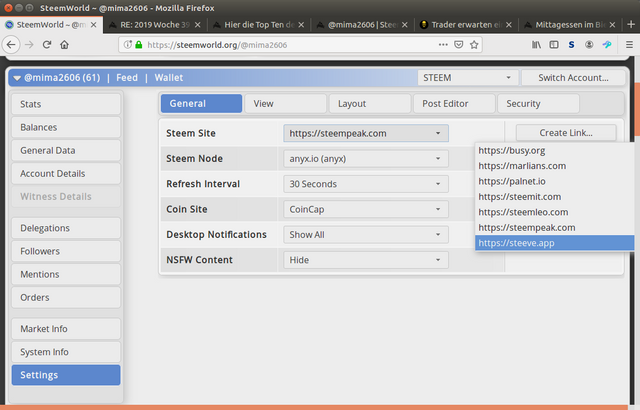Click the green padlock security icon

click(x=139, y=45)
